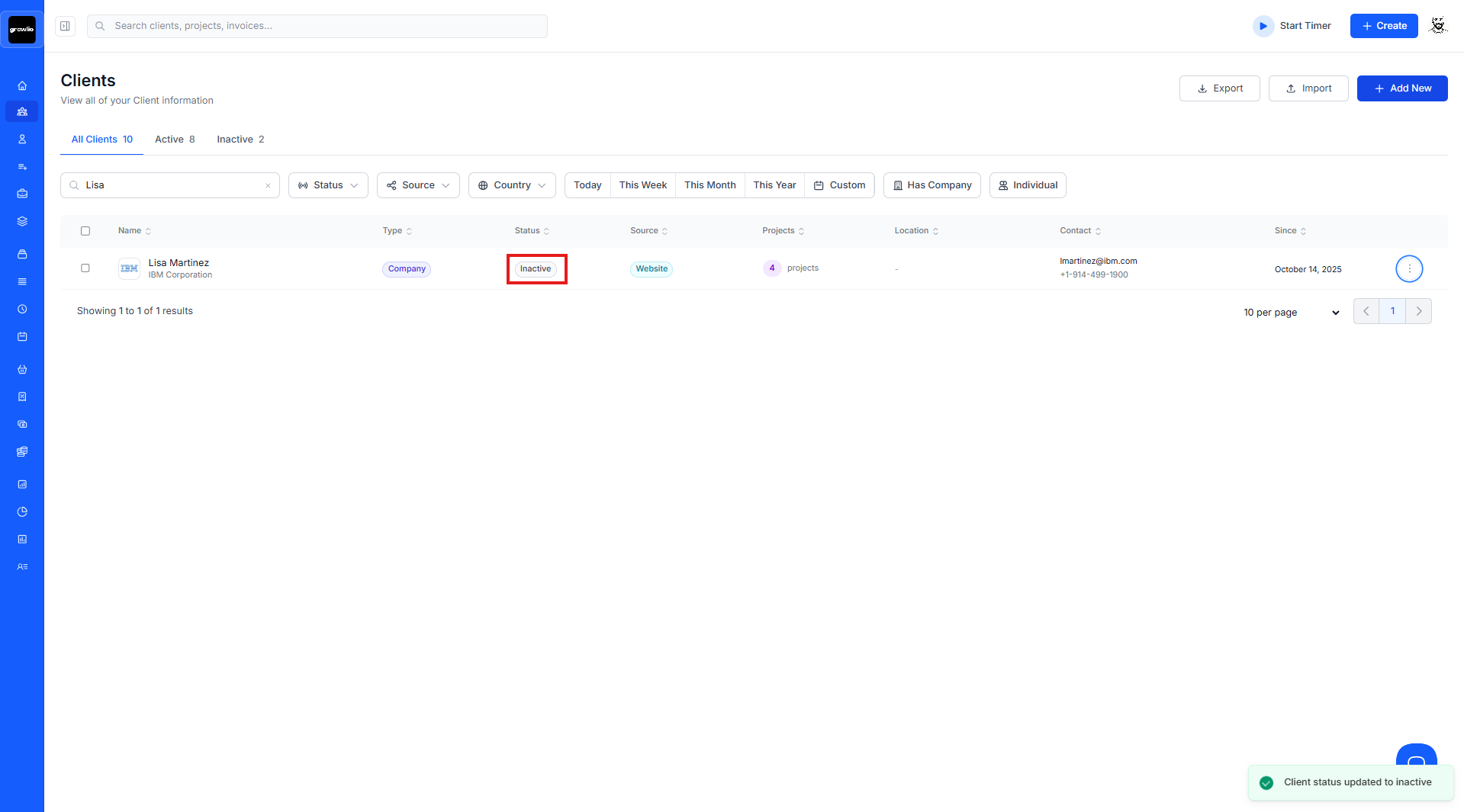
Task: Sort by Location column
Action: pyautogui.click(x=916, y=231)
